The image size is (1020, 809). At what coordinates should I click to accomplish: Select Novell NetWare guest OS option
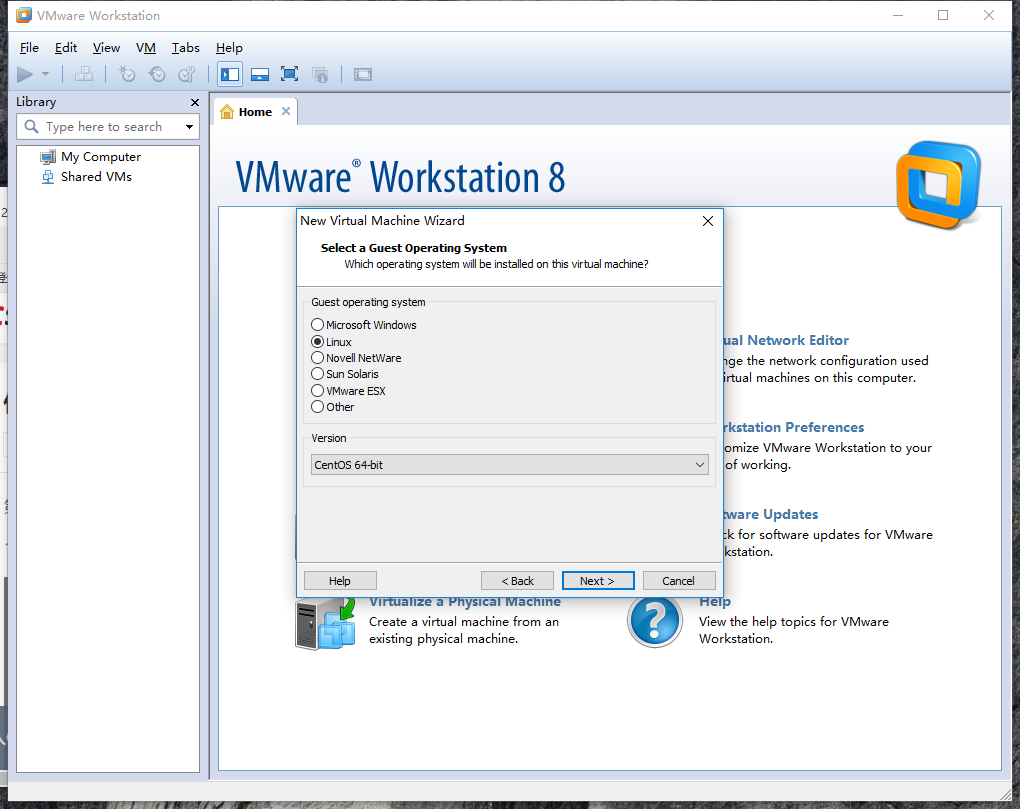pyautogui.click(x=356, y=358)
